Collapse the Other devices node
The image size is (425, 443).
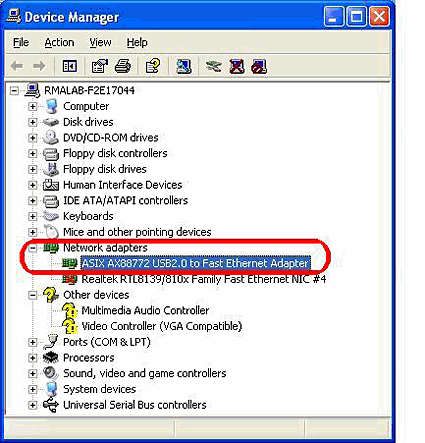32,295
